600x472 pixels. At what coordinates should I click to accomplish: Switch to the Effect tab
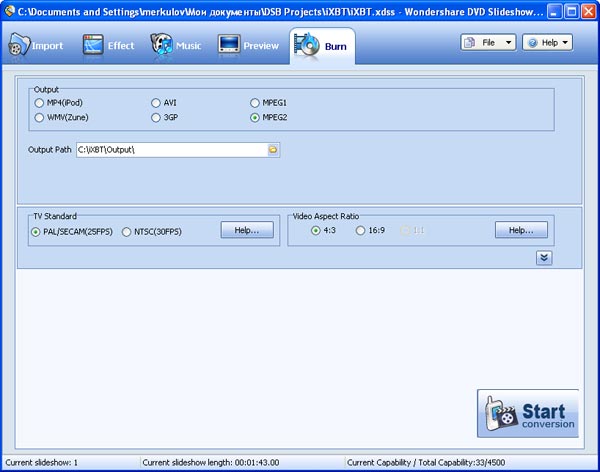[109, 45]
